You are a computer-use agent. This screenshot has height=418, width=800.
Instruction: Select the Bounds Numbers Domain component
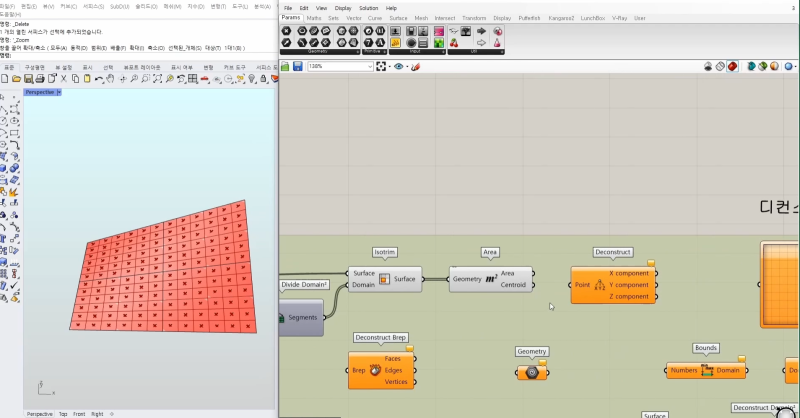click(706, 371)
